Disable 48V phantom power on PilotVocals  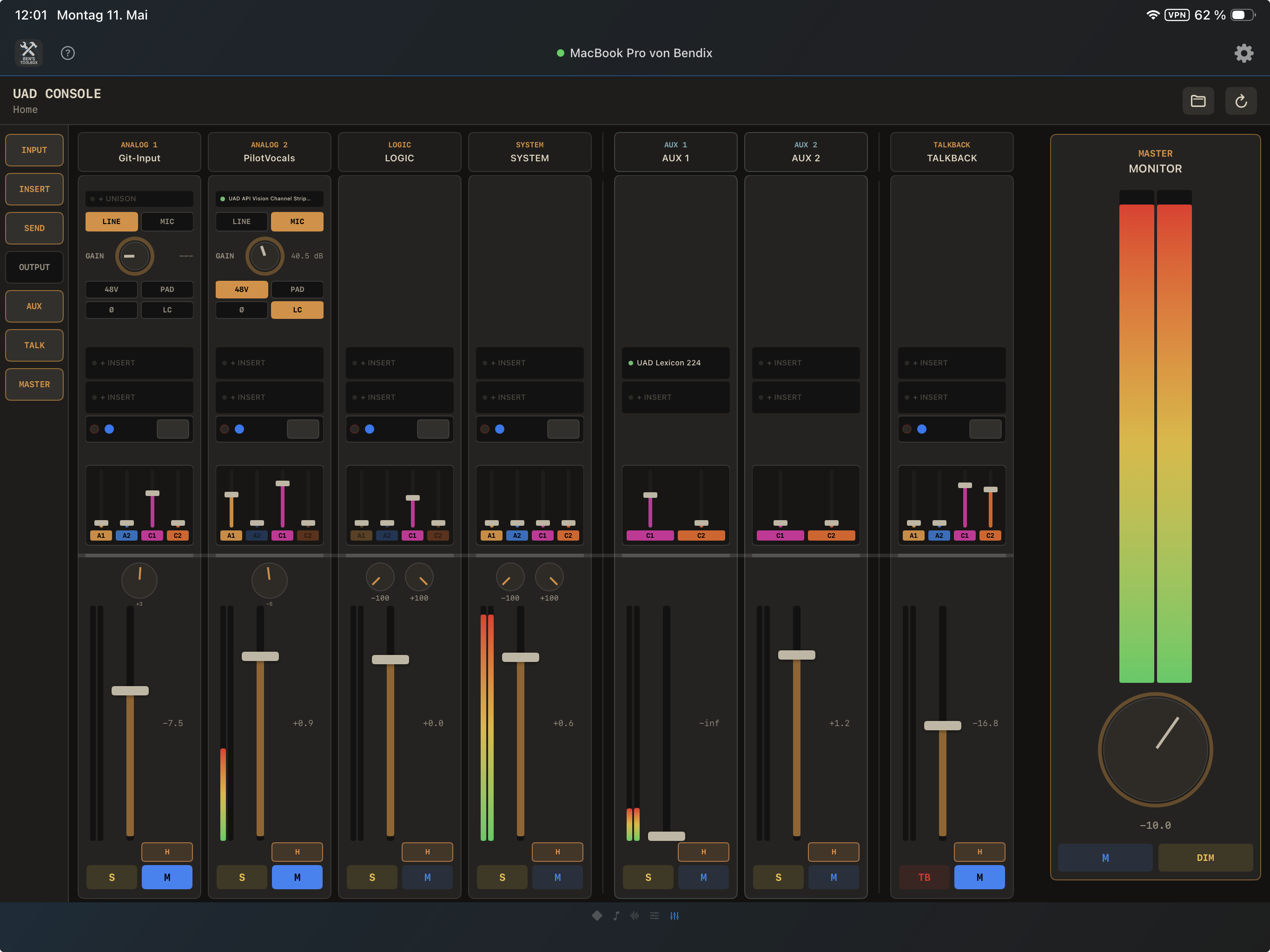242,290
